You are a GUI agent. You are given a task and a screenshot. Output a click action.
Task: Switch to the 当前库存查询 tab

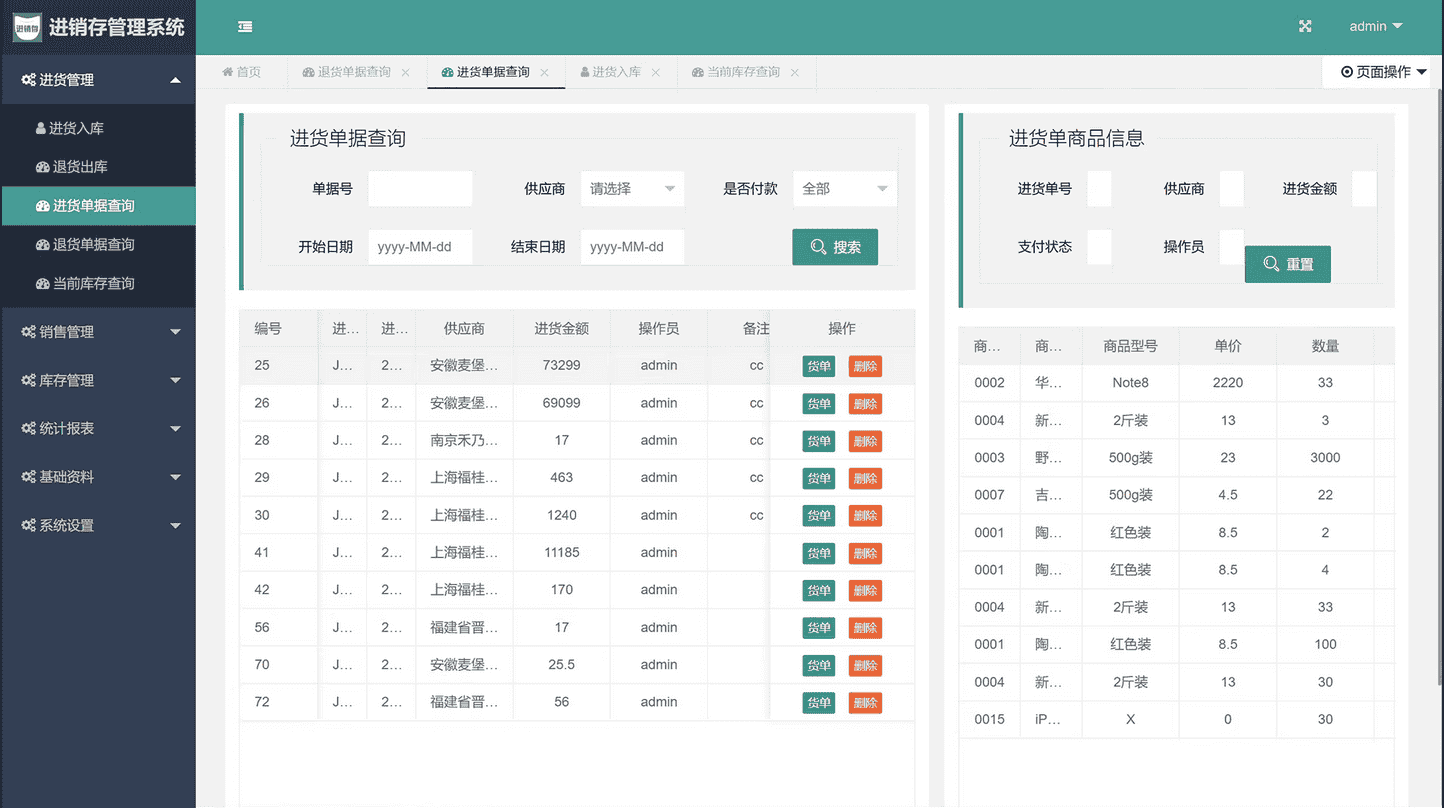pos(742,72)
